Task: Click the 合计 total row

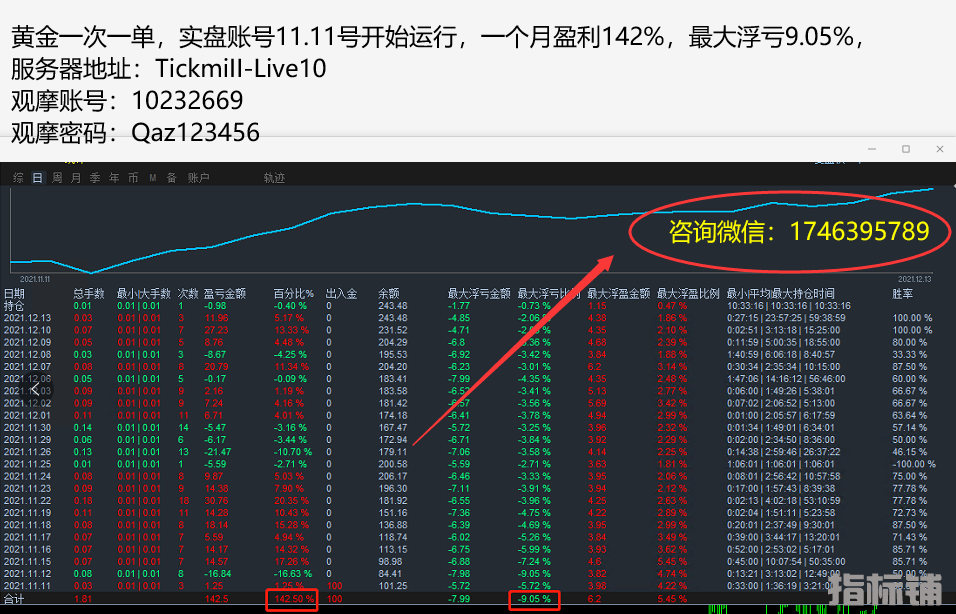Action: pos(15,599)
